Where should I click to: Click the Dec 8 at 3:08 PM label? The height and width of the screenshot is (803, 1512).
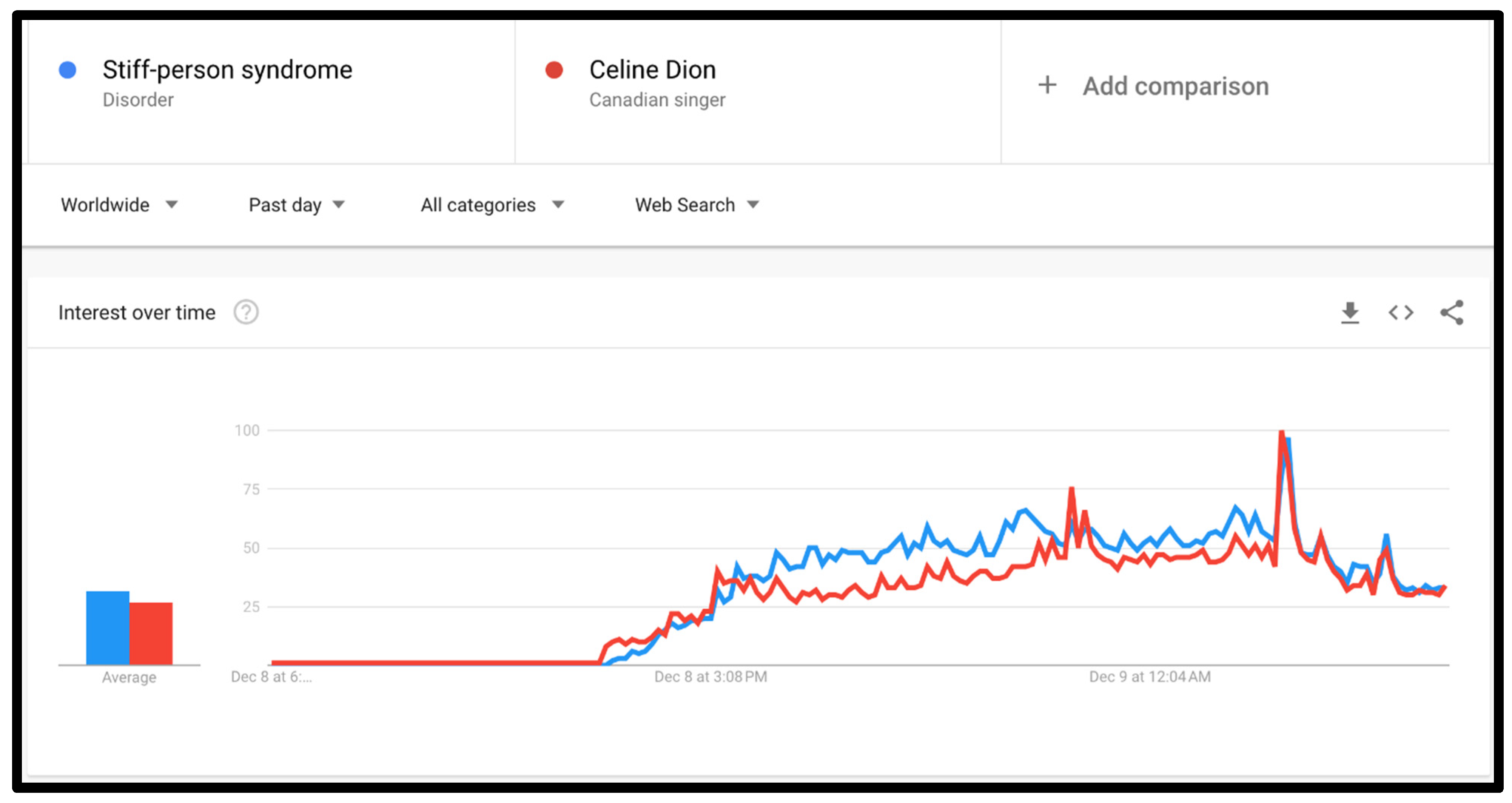(x=710, y=677)
